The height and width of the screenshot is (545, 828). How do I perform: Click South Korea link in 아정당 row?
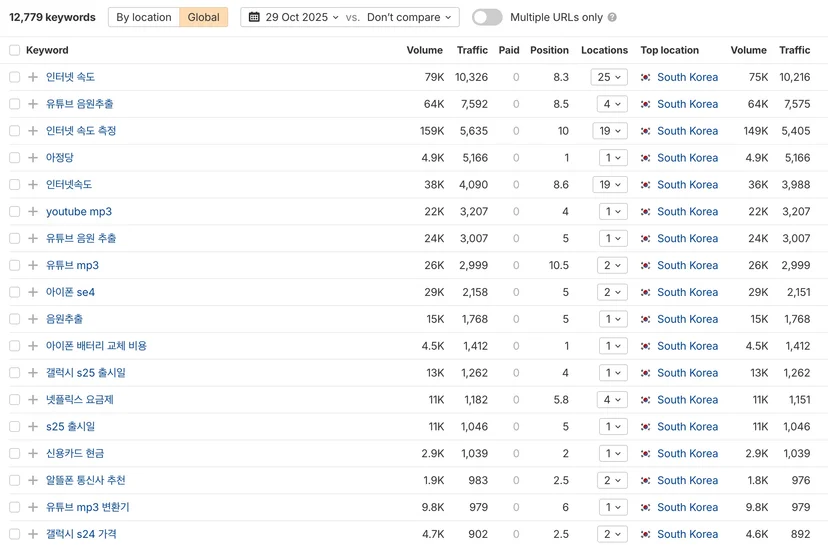(688, 158)
